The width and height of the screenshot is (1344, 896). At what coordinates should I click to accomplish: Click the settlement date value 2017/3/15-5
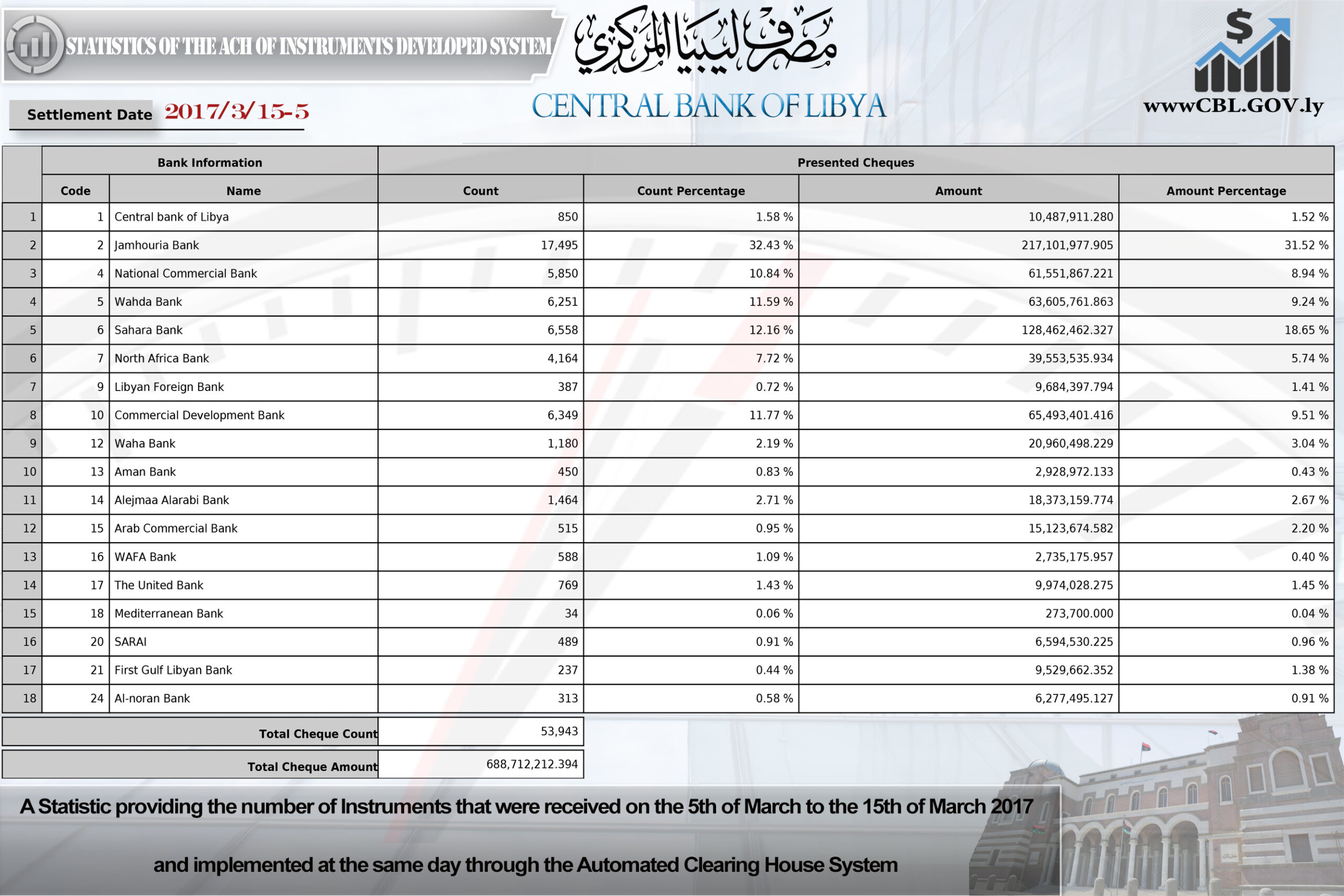point(237,111)
